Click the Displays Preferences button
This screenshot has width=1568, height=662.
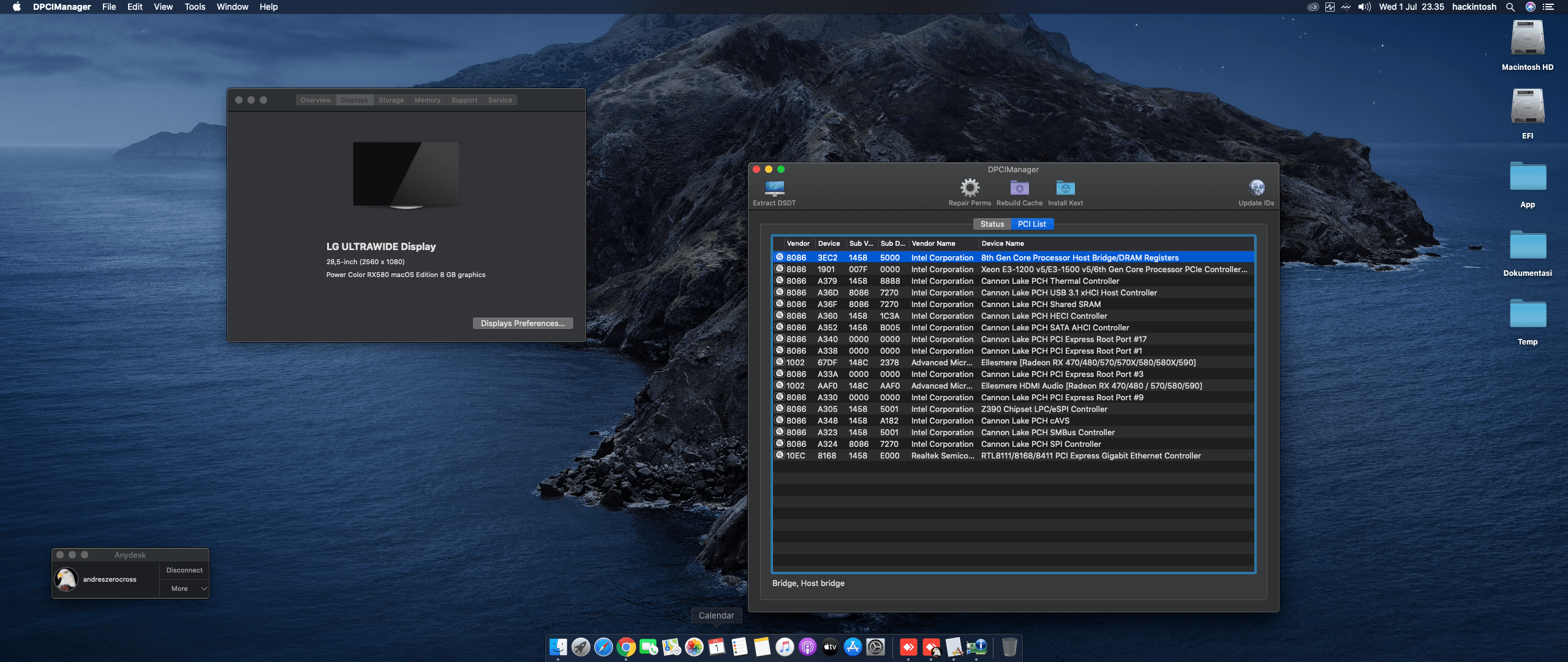522,323
